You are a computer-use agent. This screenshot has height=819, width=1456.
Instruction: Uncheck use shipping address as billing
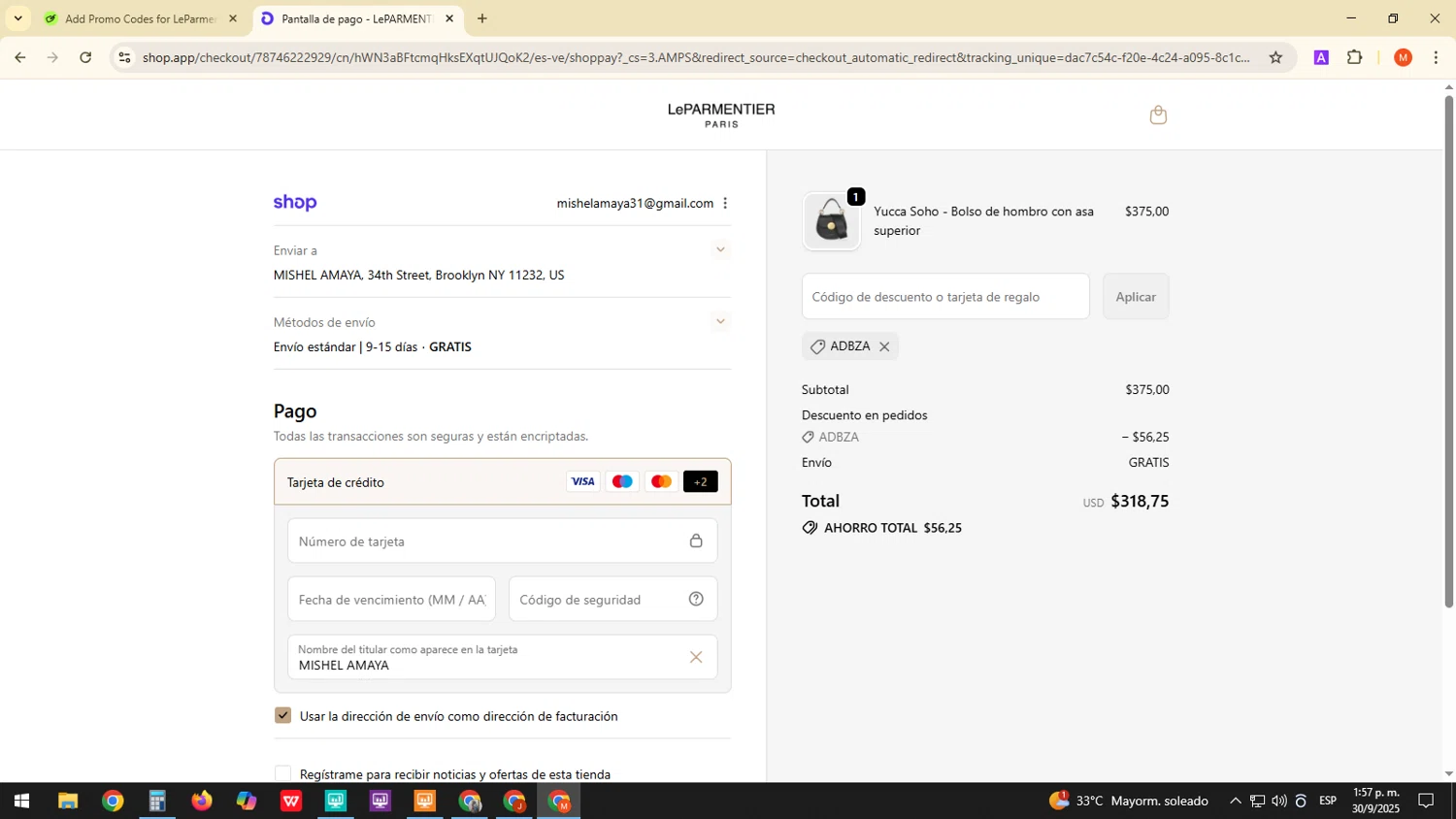[282, 715]
